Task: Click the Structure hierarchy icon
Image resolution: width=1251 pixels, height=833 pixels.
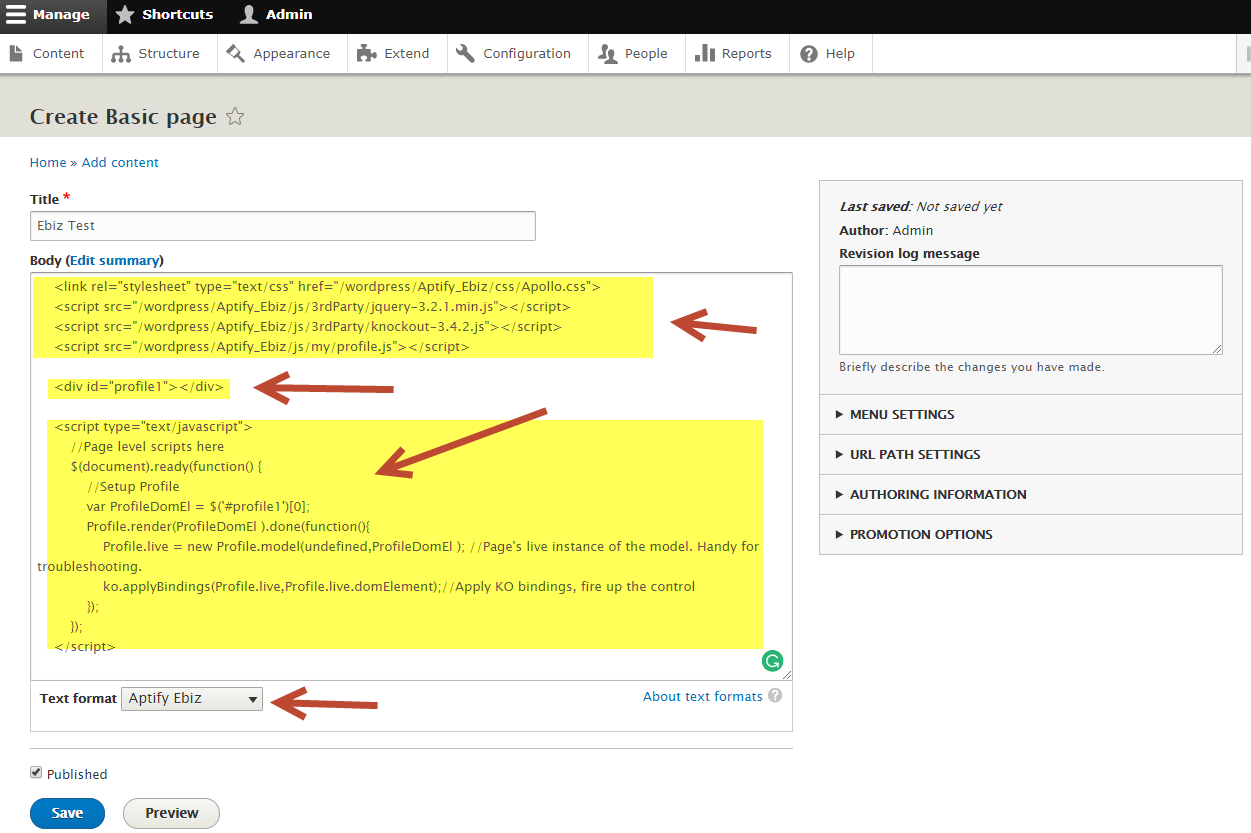Action: (x=121, y=54)
